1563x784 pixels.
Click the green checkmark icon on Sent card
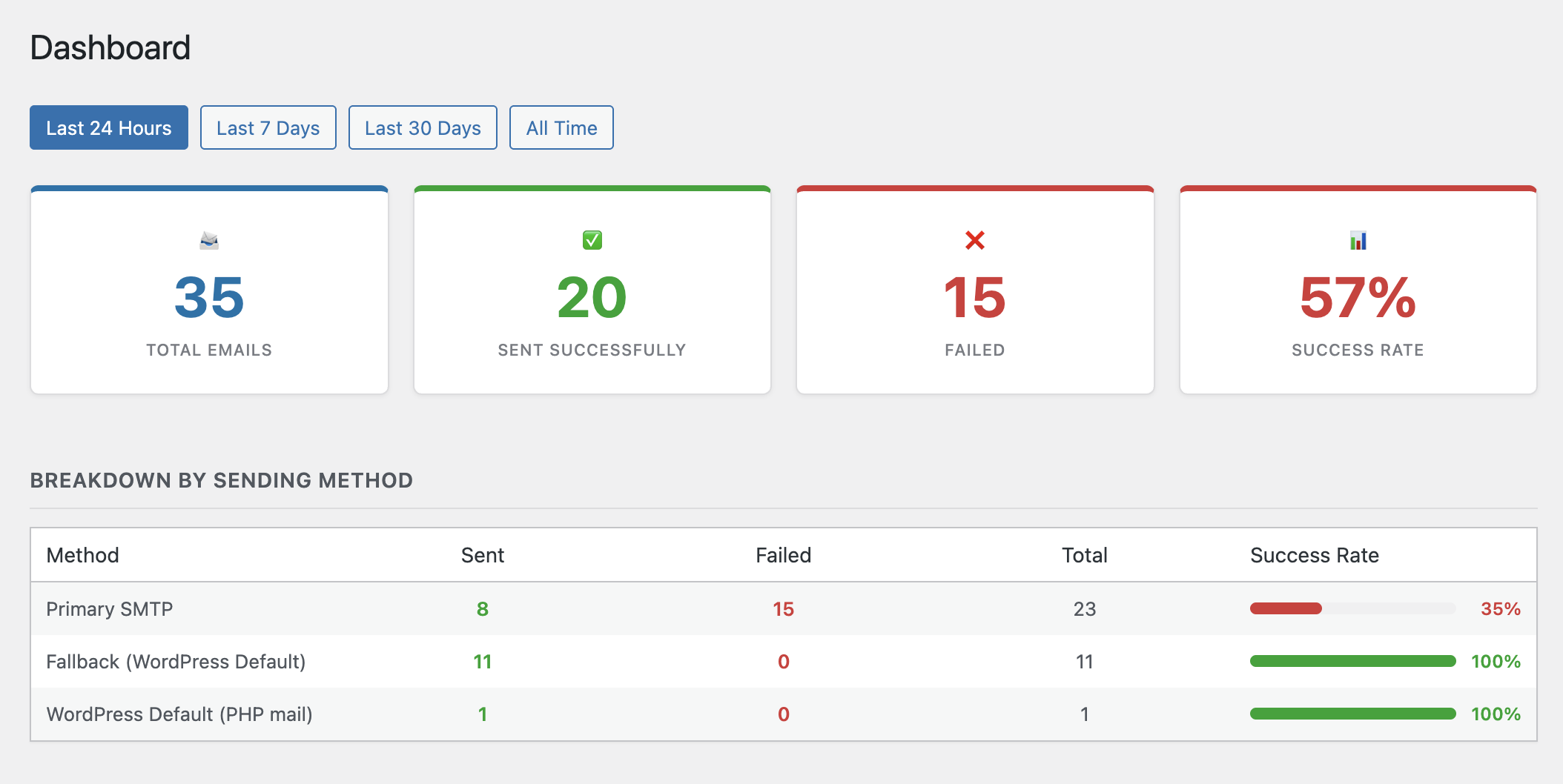click(592, 240)
